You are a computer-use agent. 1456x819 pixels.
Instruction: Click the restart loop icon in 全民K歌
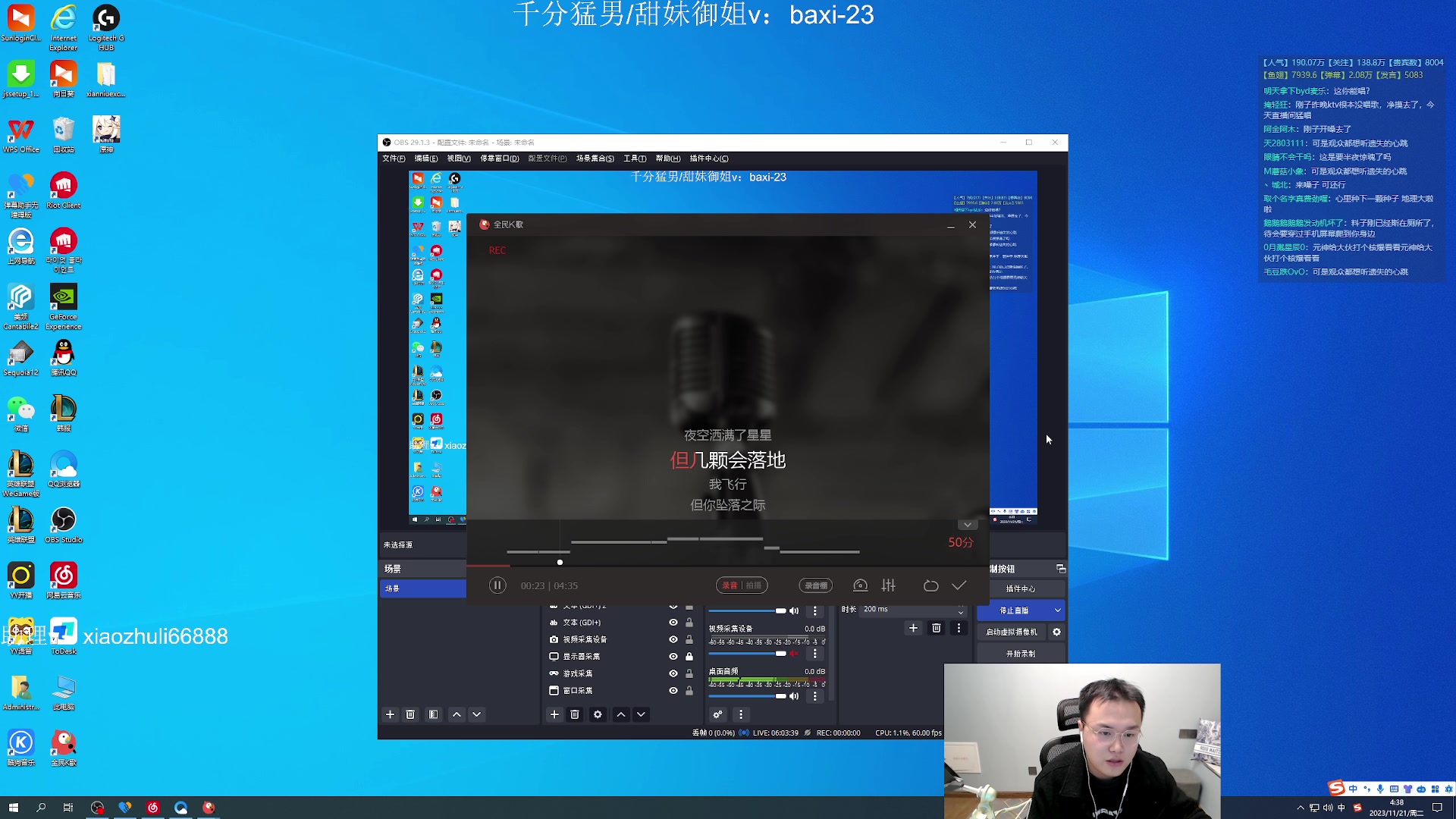[930, 585]
